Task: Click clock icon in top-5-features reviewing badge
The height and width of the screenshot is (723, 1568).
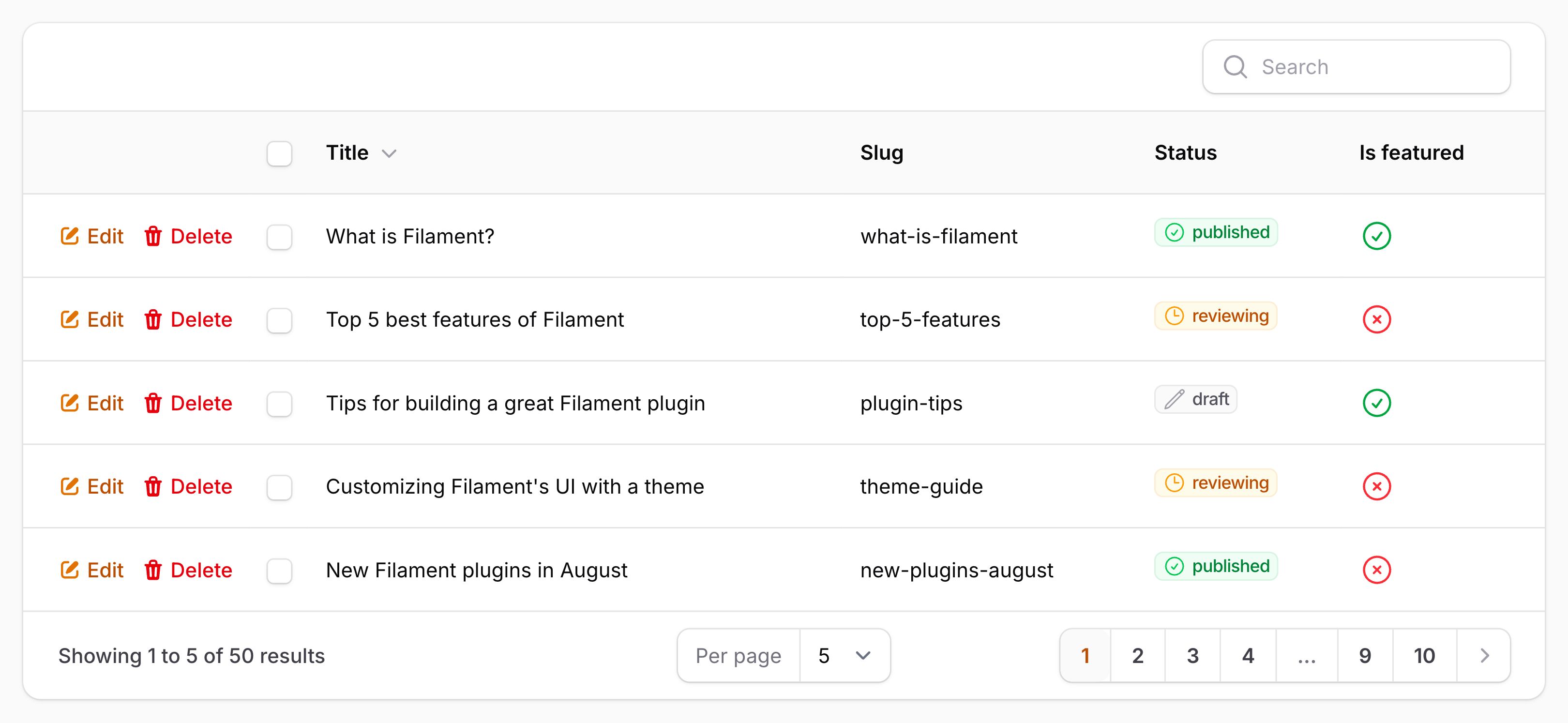Action: pos(1174,316)
